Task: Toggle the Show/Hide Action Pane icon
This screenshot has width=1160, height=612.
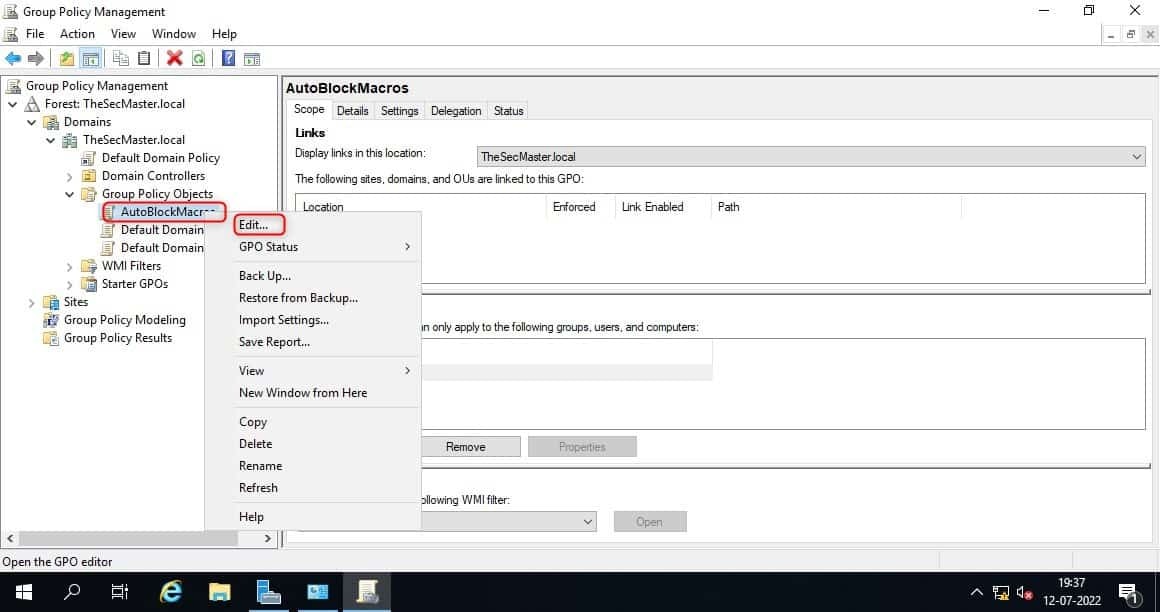Action: click(x=252, y=58)
